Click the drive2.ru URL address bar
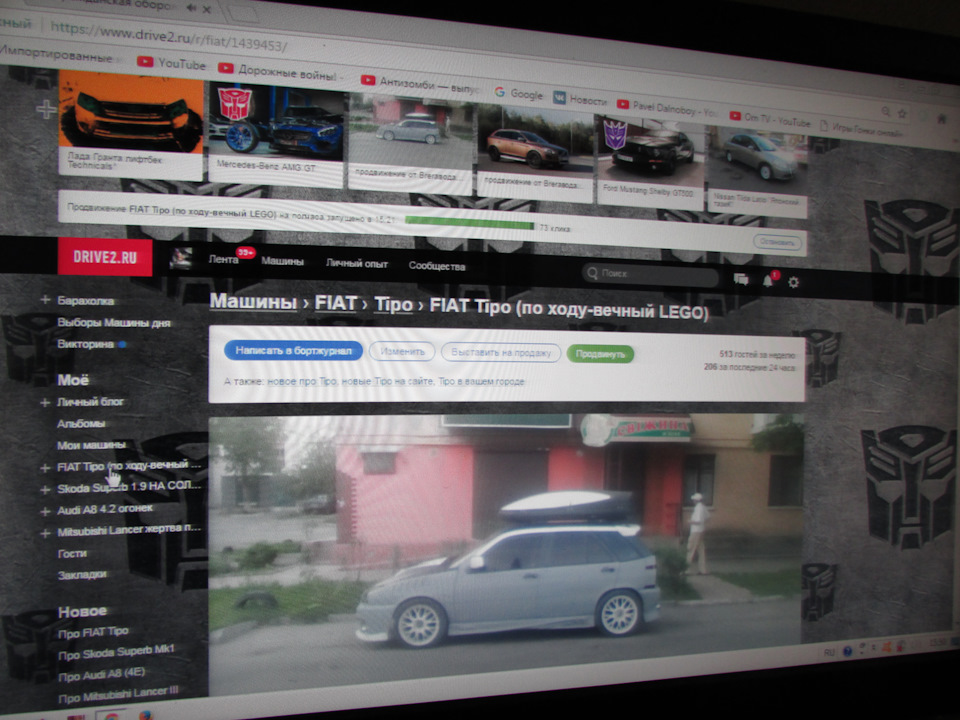 (x=170, y=36)
